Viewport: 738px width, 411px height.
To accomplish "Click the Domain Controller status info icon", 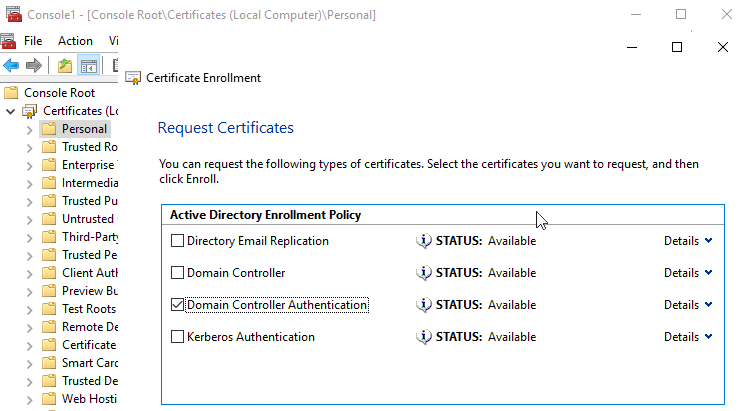I will (x=424, y=273).
